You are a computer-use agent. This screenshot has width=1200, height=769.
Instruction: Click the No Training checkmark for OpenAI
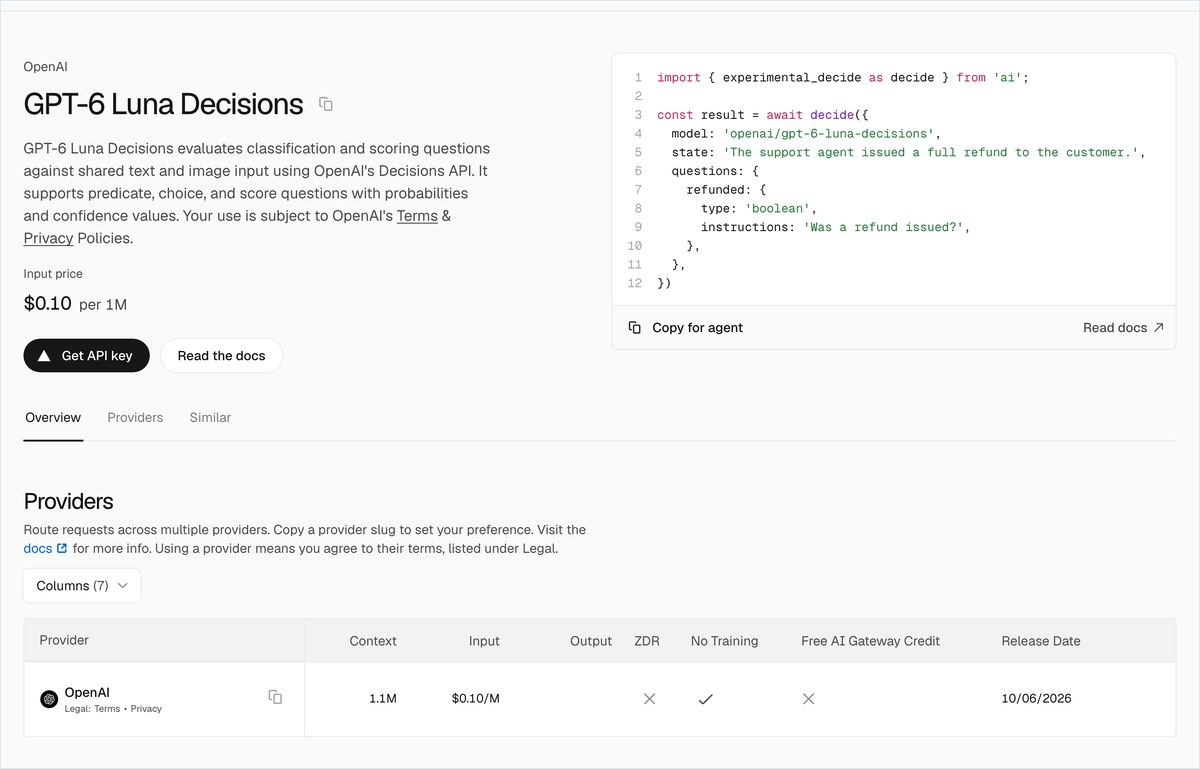(705, 699)
